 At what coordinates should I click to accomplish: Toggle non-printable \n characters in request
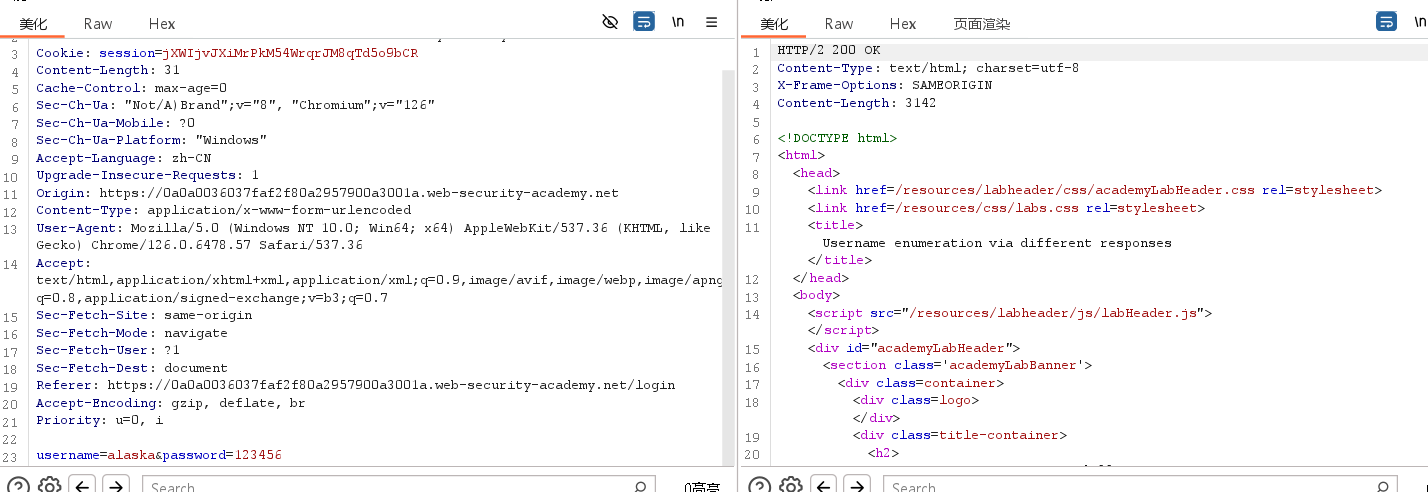point(678,22)
